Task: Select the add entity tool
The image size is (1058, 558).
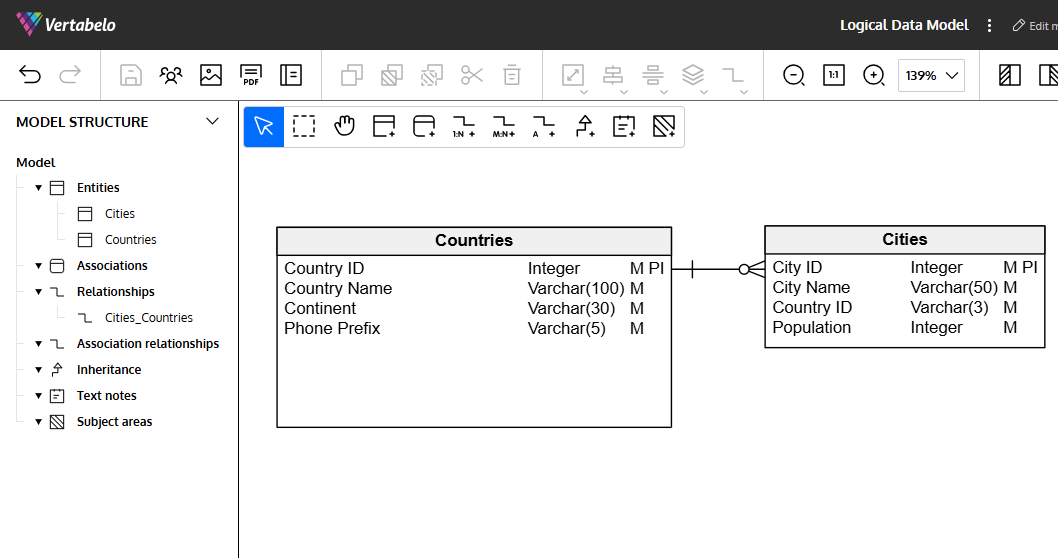Action: 384,126
